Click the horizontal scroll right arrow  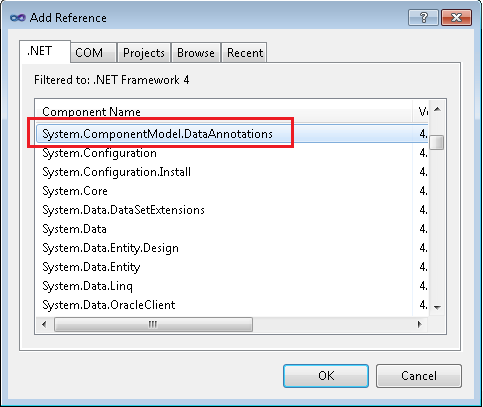point(420,324)
